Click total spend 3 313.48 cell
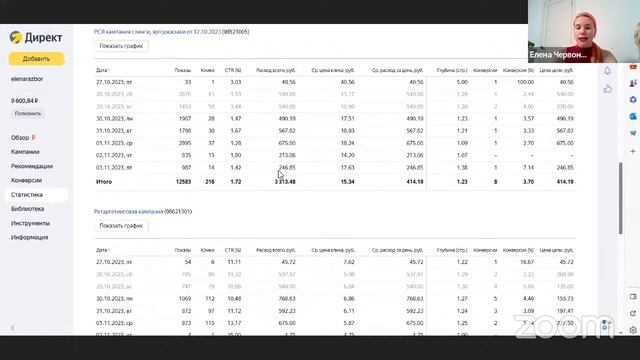640x360 pixels. (285, 182)
